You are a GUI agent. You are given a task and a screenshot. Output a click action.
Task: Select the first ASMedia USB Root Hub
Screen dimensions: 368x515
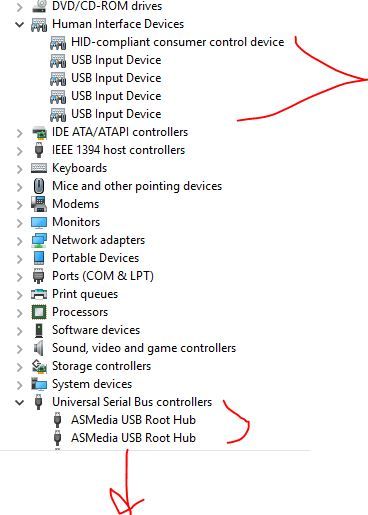click(x=133, y=420)
